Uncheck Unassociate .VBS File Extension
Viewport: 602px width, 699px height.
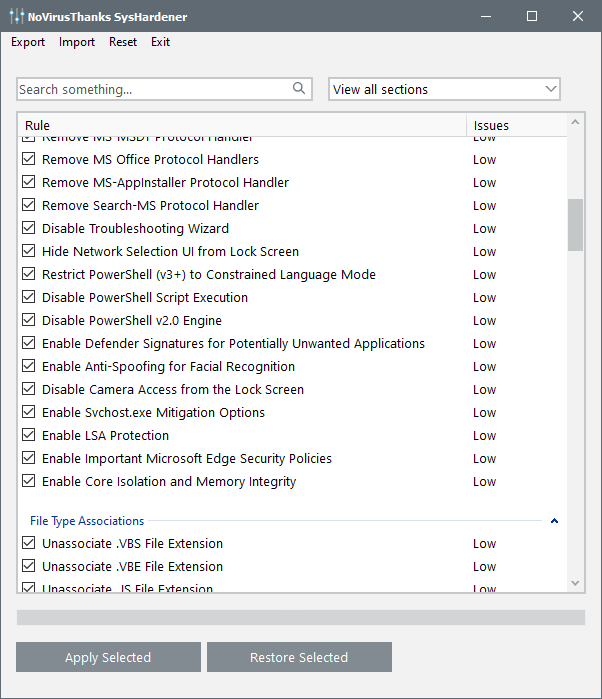tap(28, 544)
